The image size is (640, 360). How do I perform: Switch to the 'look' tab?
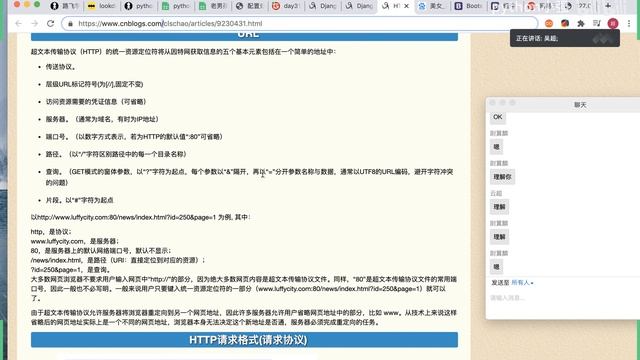pos(102,6)
